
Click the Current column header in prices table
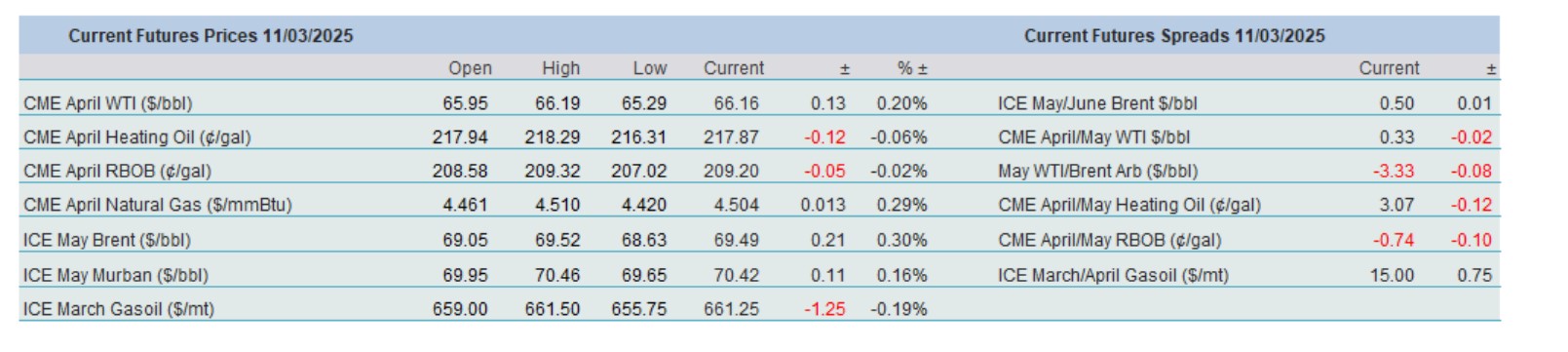pyautogui.click(x=734, y=68)
